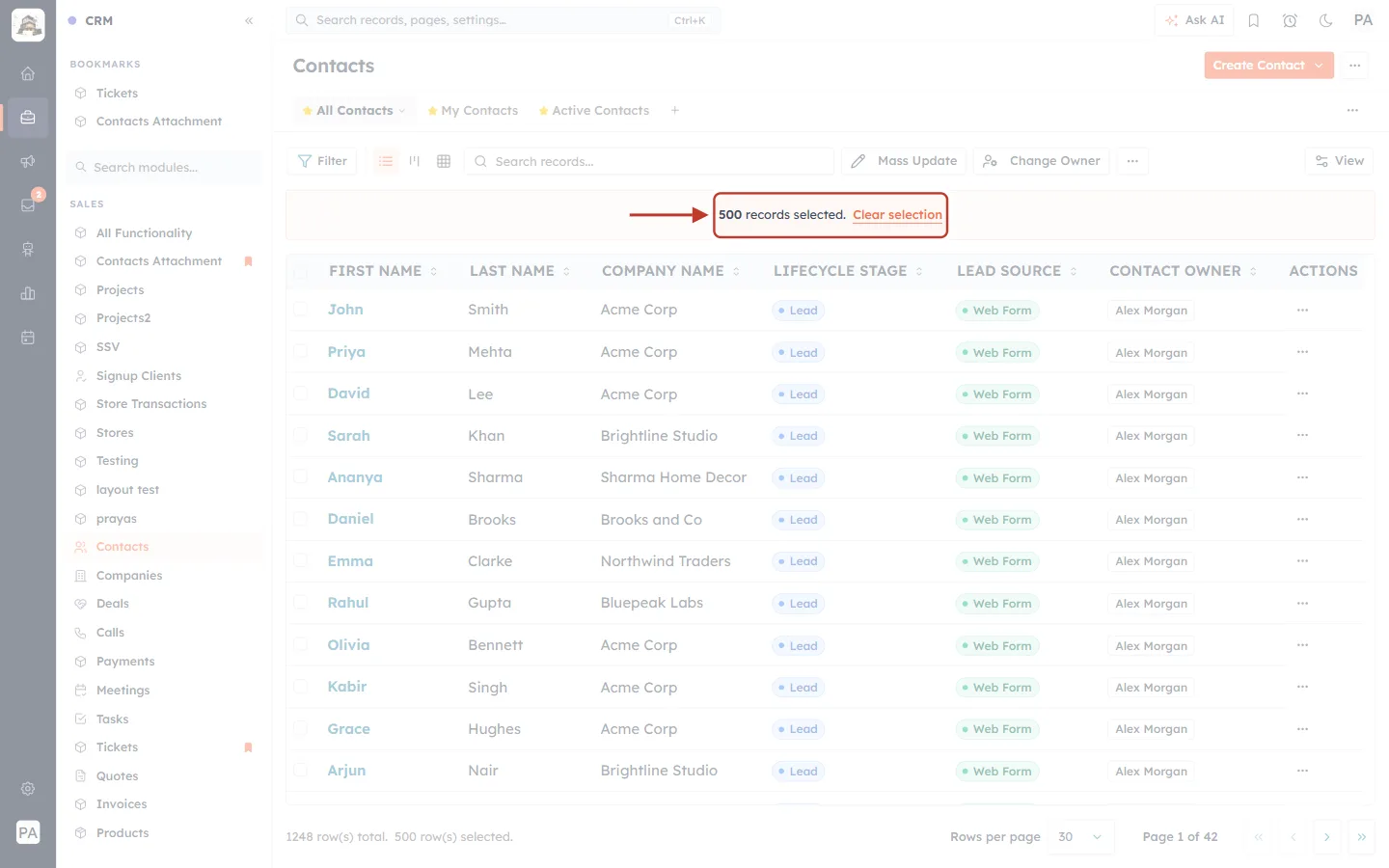The width and height of the screenshot is (1389, 868).
Task: Open the megaphone marketing icon
Action: [x=28, y=161]
